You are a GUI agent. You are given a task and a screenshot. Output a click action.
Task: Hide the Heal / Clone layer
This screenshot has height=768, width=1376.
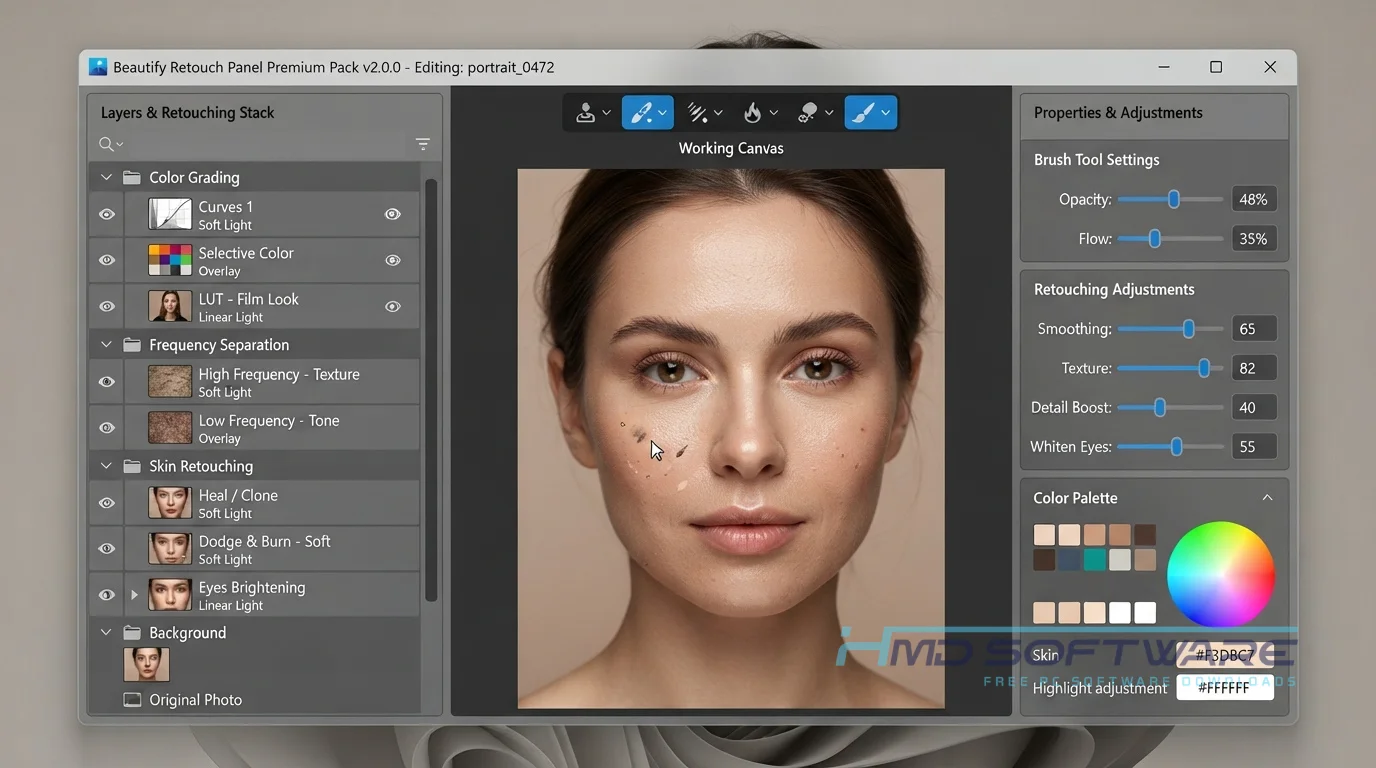click(107, 502)
